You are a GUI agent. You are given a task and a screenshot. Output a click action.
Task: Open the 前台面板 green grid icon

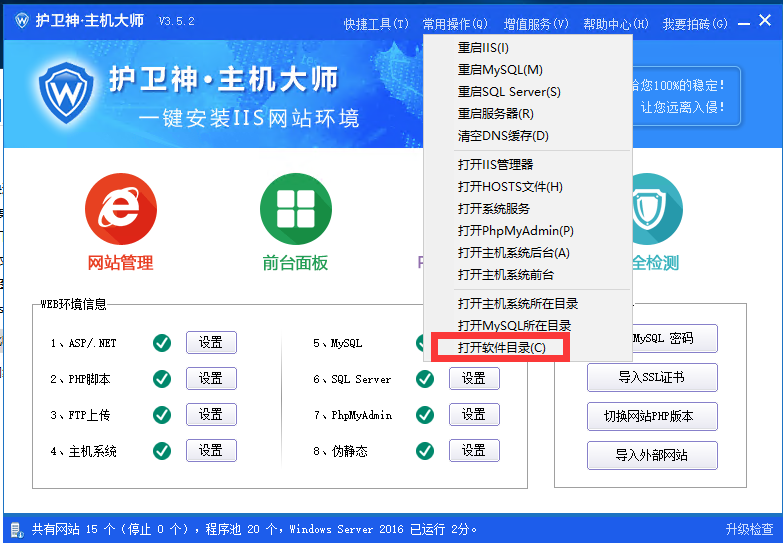click(295, 209)
